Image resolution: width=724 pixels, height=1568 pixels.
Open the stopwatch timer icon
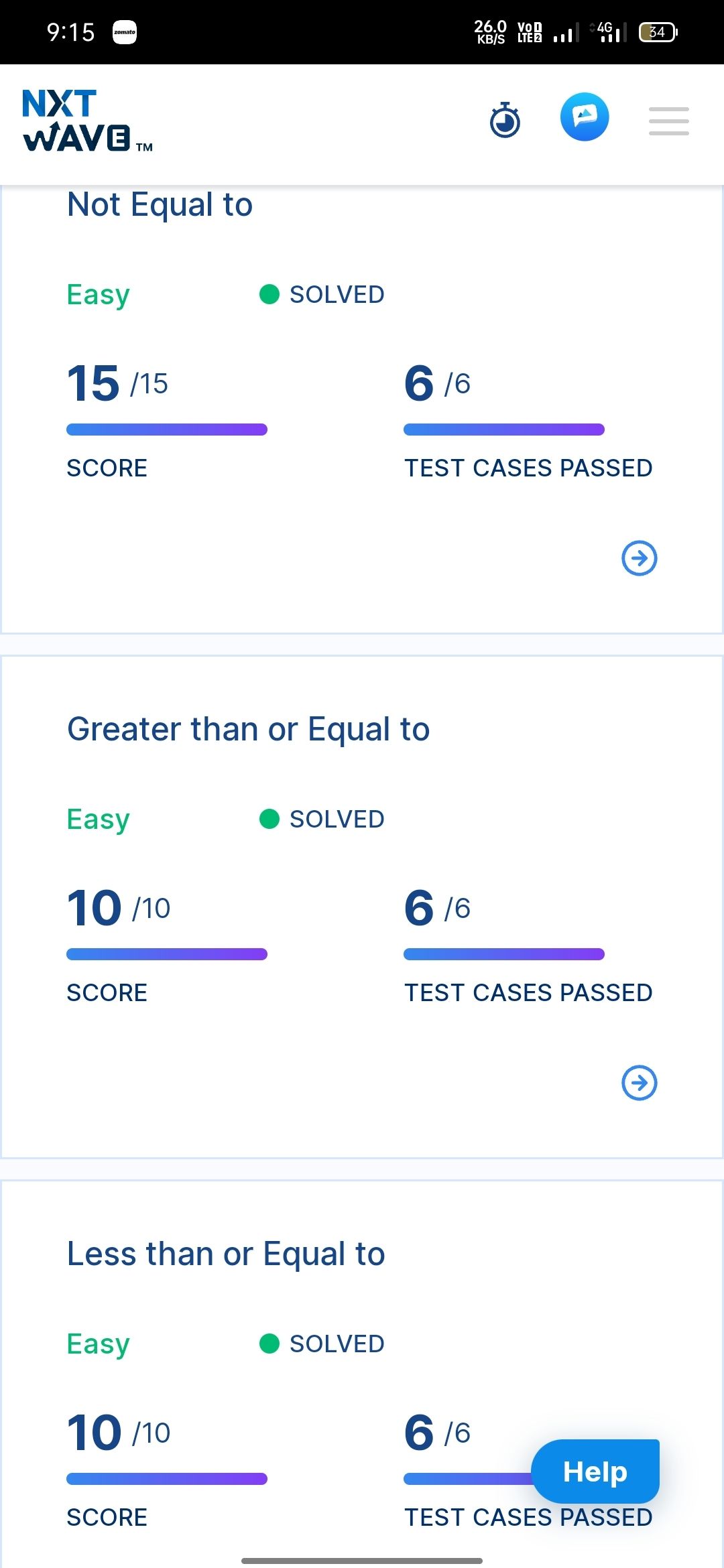click(505, 120)
